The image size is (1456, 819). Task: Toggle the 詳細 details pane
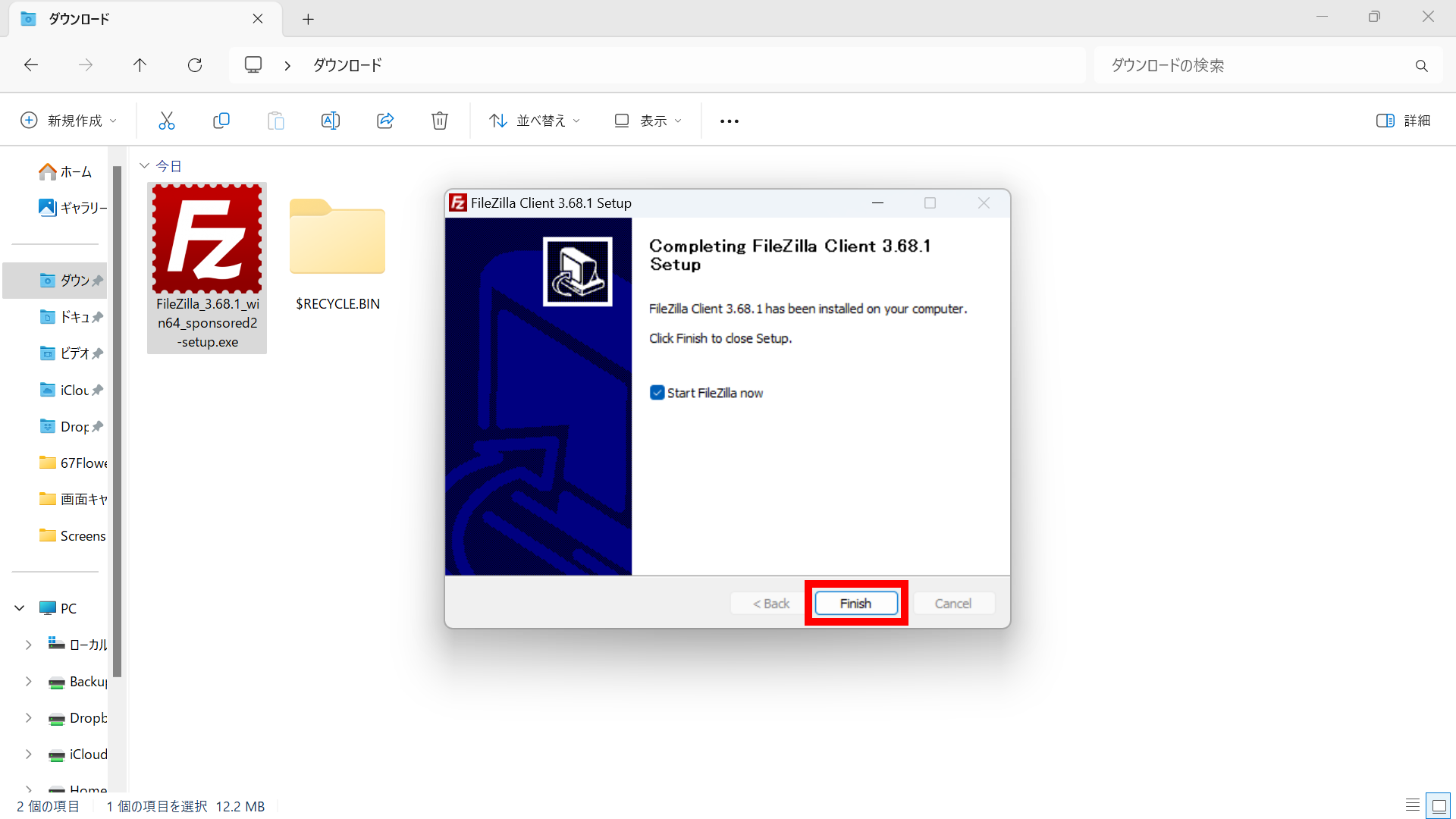click(1404, 121)
